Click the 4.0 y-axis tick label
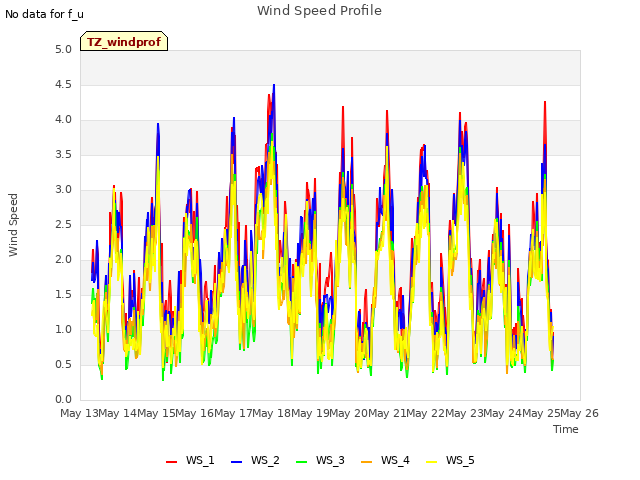 tap(64, 120)
